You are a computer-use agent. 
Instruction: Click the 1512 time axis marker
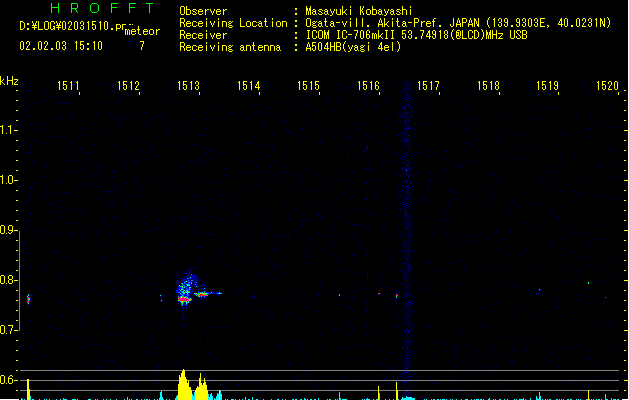[x=128, y=86]
